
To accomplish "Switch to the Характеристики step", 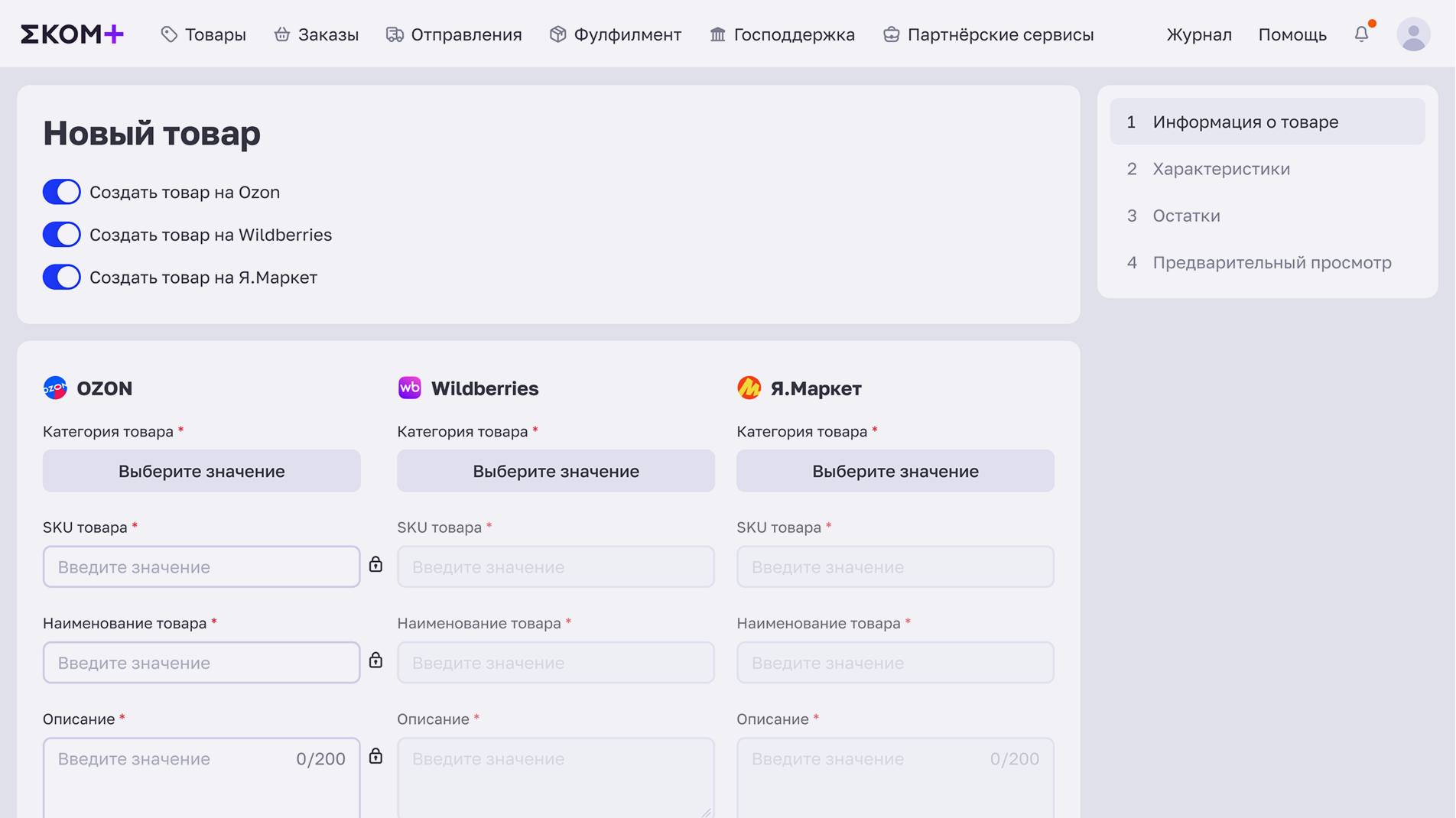I will click(x=1220, y=169).
